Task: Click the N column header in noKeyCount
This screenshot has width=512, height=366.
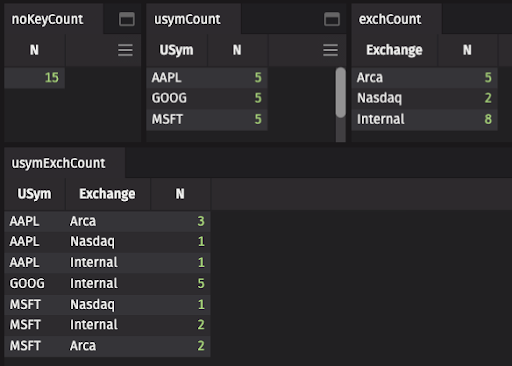Action: coord(34,50)
